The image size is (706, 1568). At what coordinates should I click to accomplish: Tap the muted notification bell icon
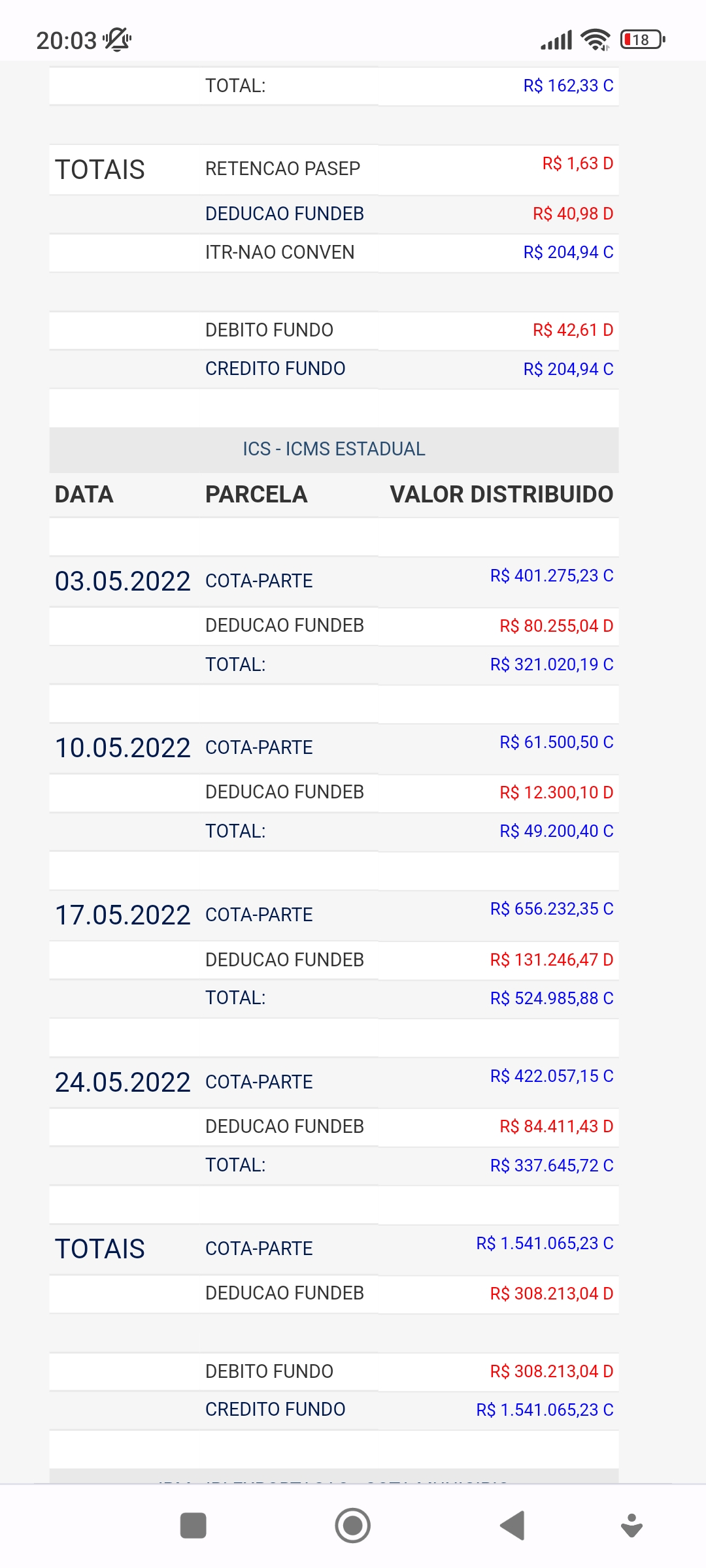pyautogui.click(x=118, y=40)
